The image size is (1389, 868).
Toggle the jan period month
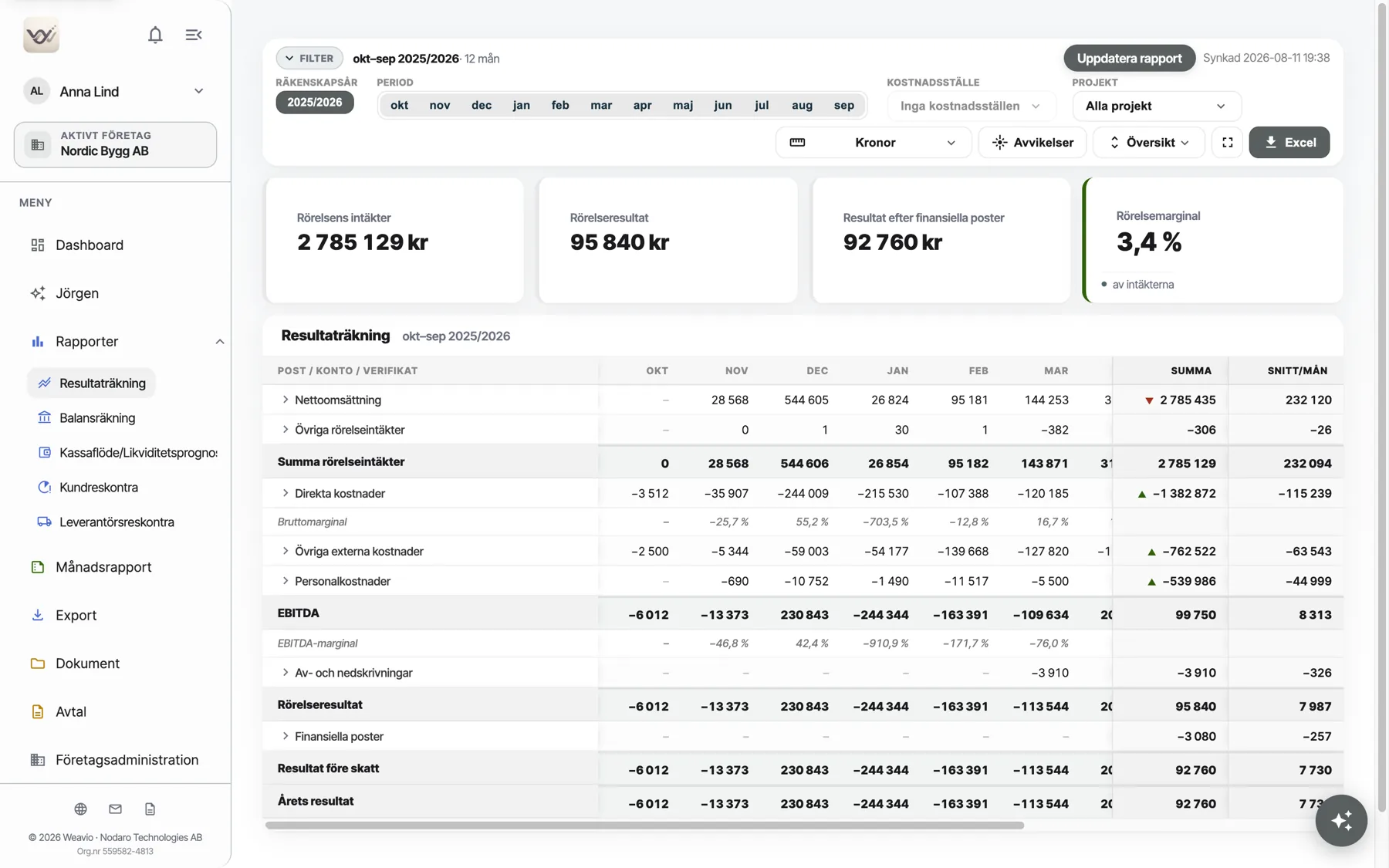[x=521, y=105]
